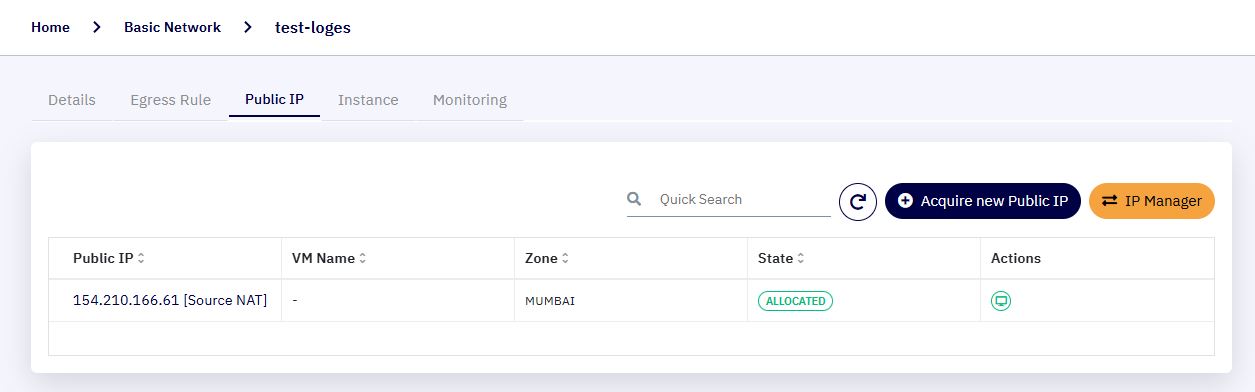Click the plus icon on Acquire button
Image resolution: width=1255 pixels, height=392 pixels.
pos(906,200)
